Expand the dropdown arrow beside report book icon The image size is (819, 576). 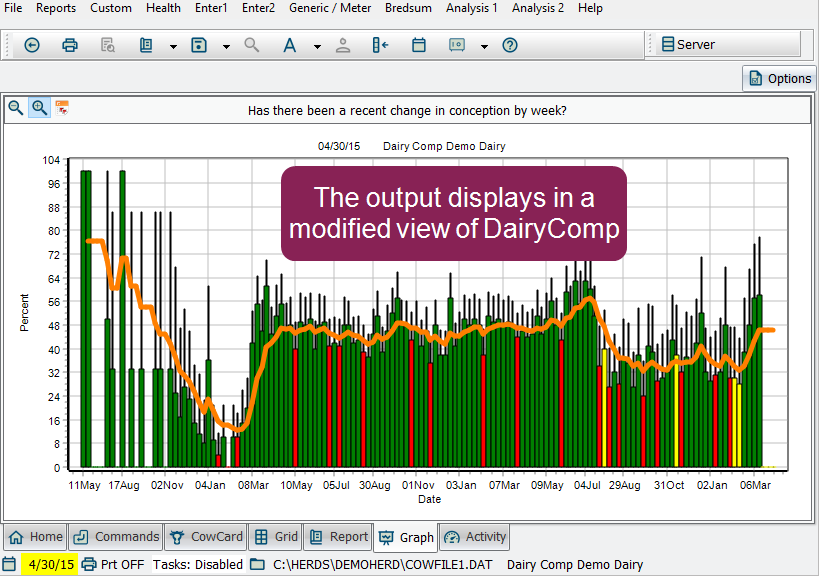pyautogui.click(x=173, y=46)
